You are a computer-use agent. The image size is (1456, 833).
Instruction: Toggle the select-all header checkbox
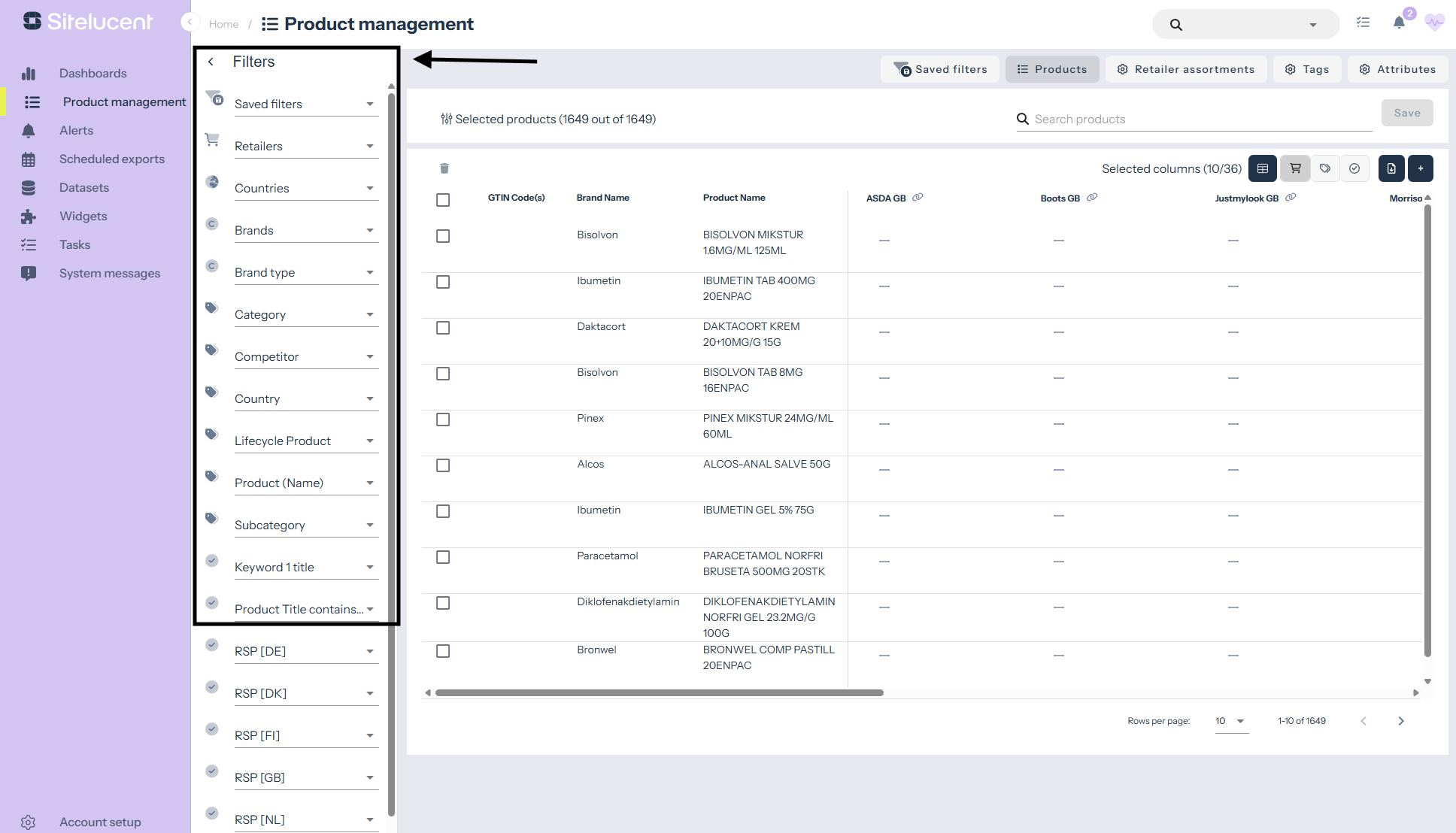pyautogui.click(x=443, y=200)
